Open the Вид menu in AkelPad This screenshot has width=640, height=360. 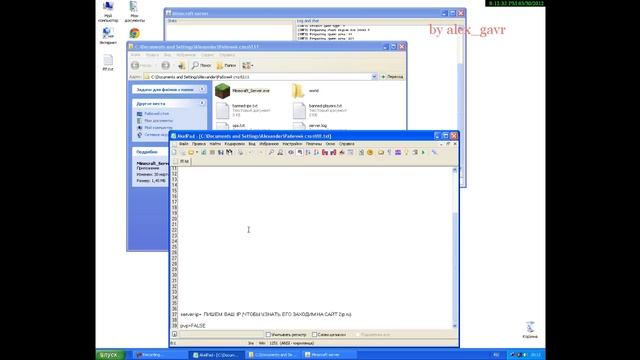(252, 144)
